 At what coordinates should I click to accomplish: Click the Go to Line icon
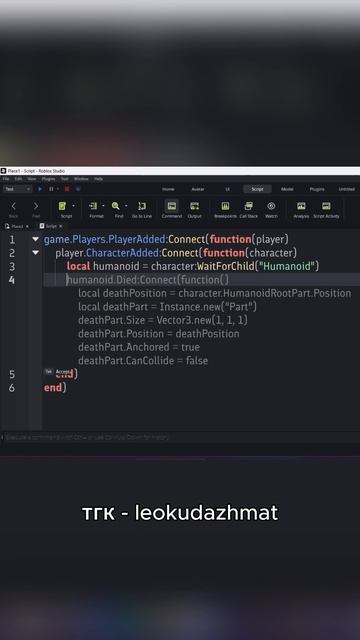(142, 206)
